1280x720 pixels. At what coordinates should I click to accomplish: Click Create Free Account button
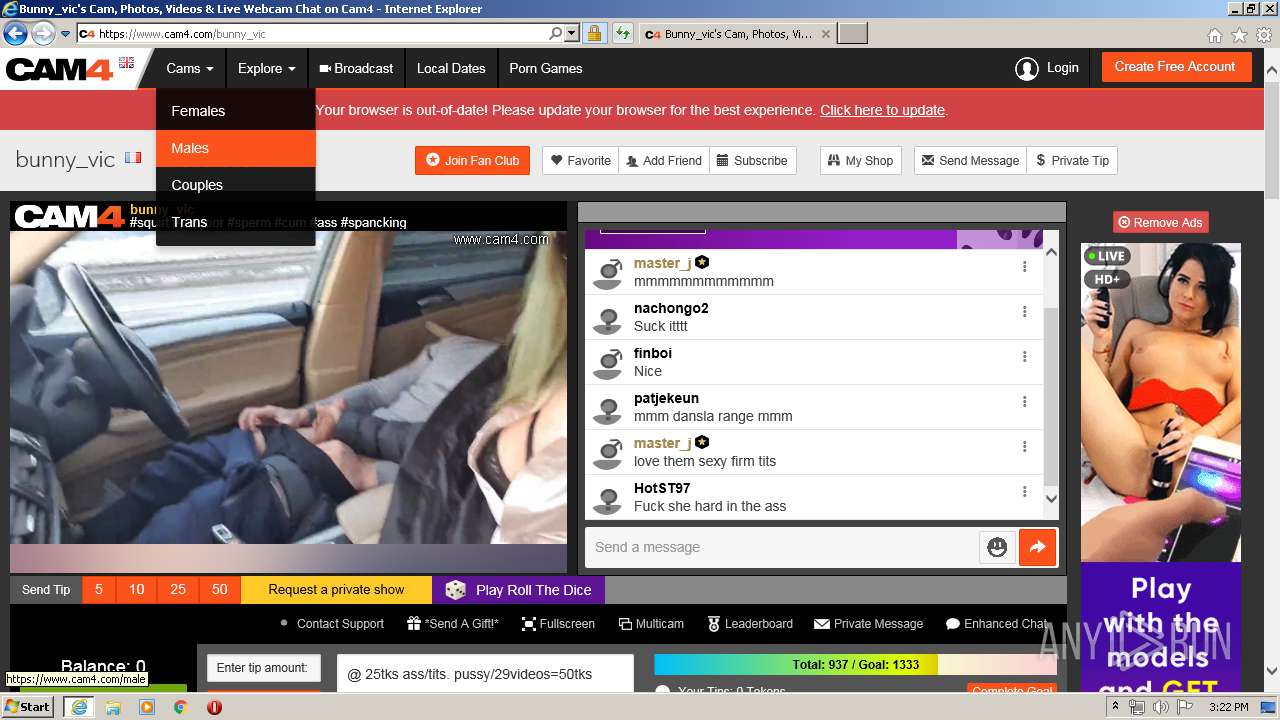click(x=1175, y=67)
